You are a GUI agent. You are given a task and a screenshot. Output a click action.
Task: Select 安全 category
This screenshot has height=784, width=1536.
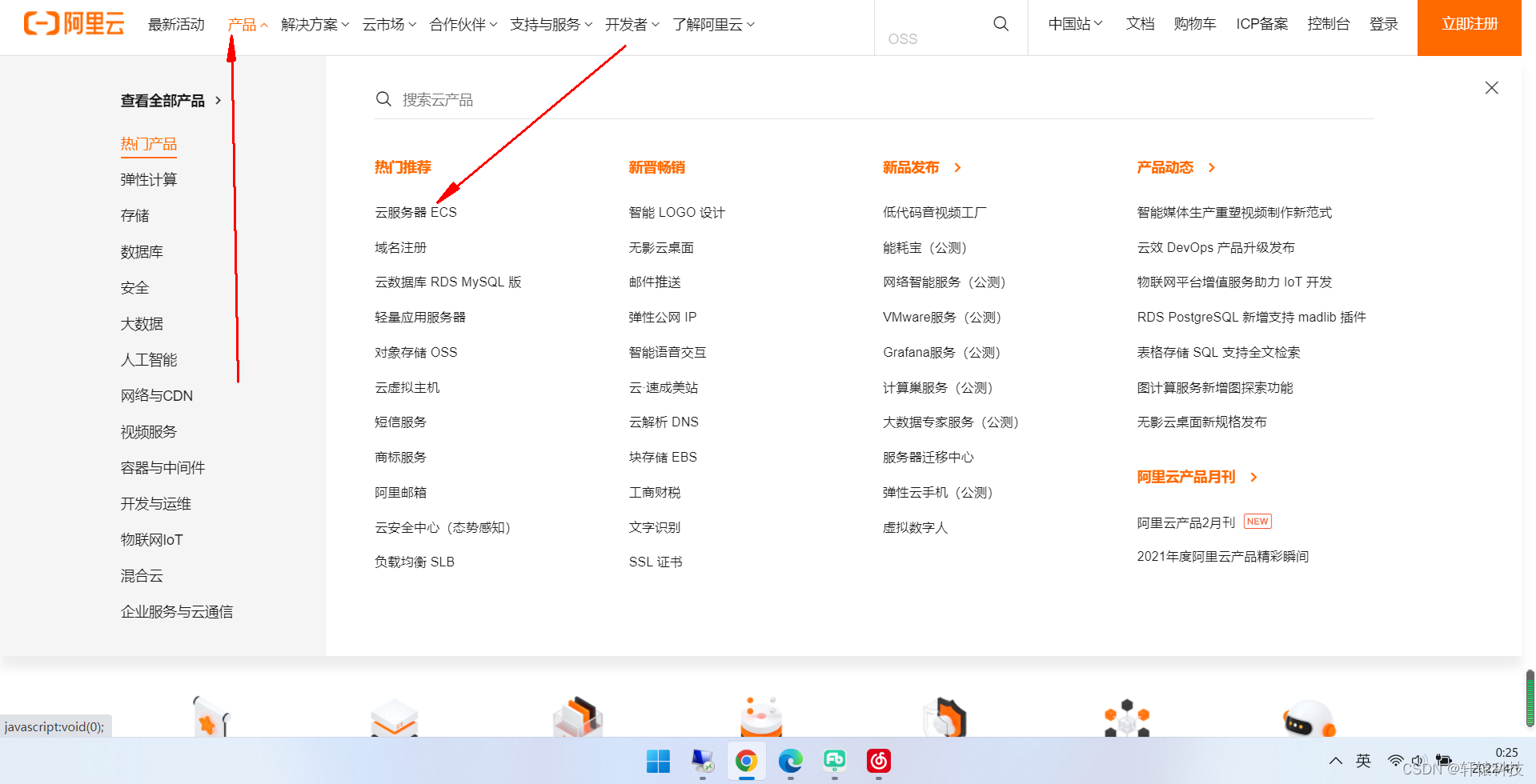(134, 288)
